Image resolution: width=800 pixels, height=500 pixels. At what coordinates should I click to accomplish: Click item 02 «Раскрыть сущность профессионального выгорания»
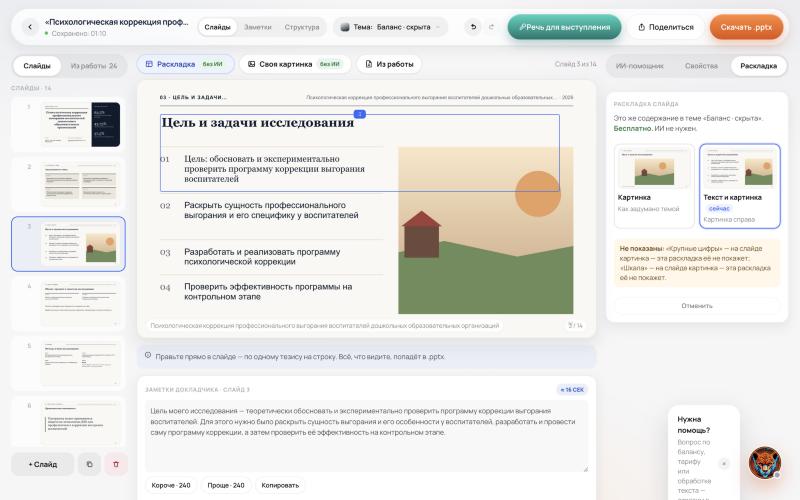271,210
